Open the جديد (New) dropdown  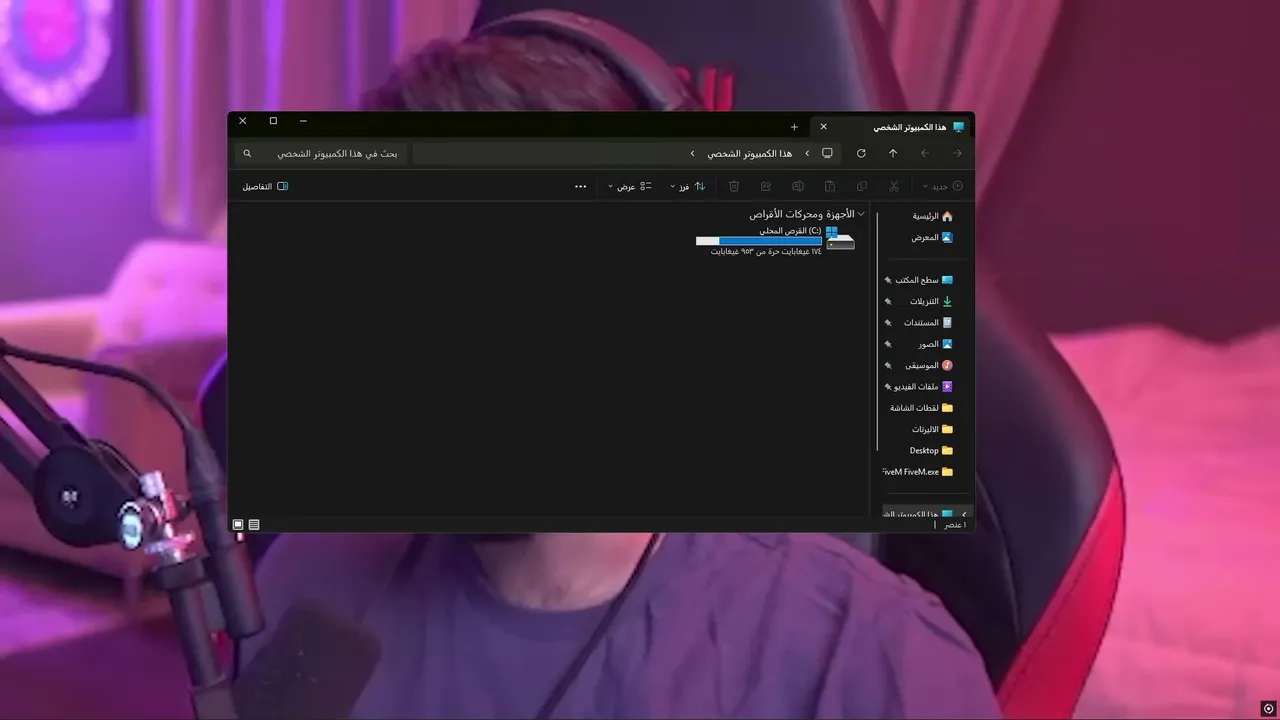click(x=943, y=186)
